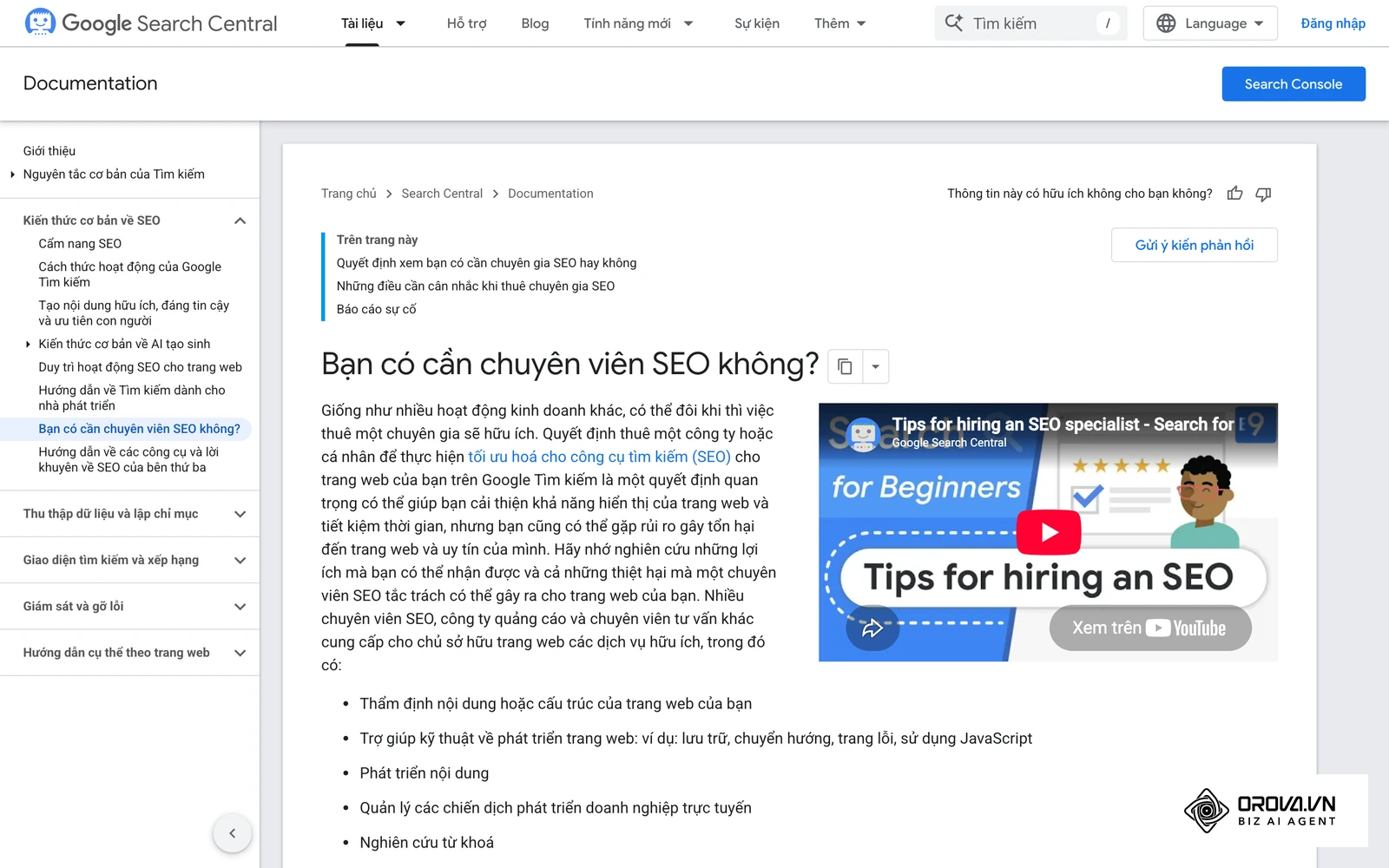
Task: Click Search Central breadcrumb link
Action: 442,194
